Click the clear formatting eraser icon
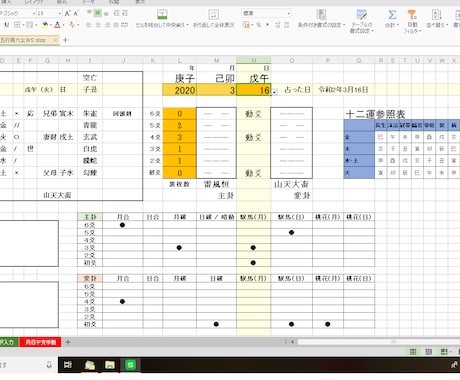The width and height of the screenshot is (460, 380). 72,25
